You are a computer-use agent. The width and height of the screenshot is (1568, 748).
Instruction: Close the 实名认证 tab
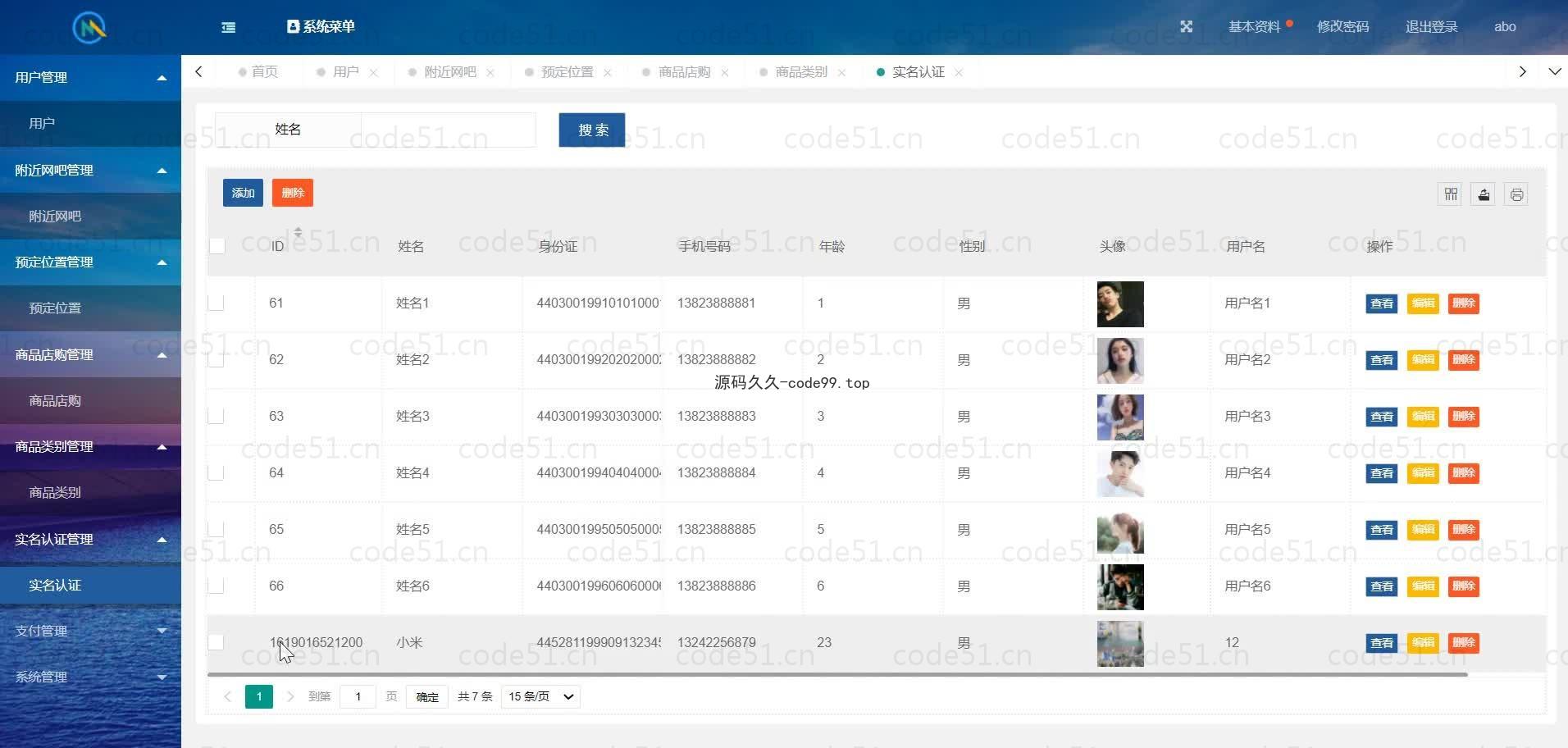[x=958, y=72]
